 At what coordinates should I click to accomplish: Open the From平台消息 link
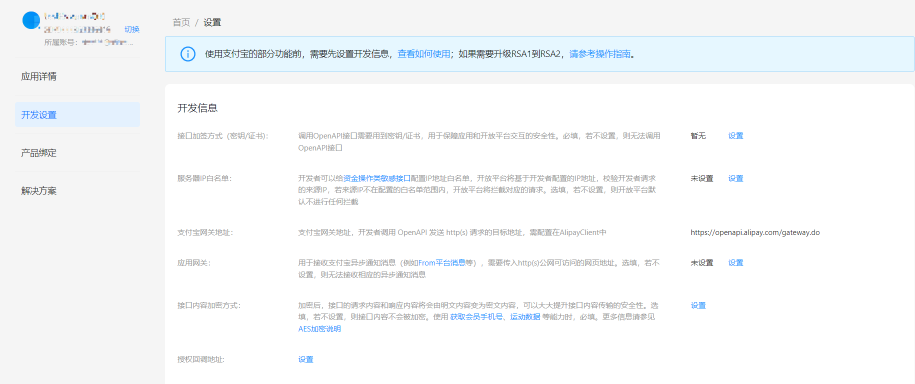tap(442, 263)
